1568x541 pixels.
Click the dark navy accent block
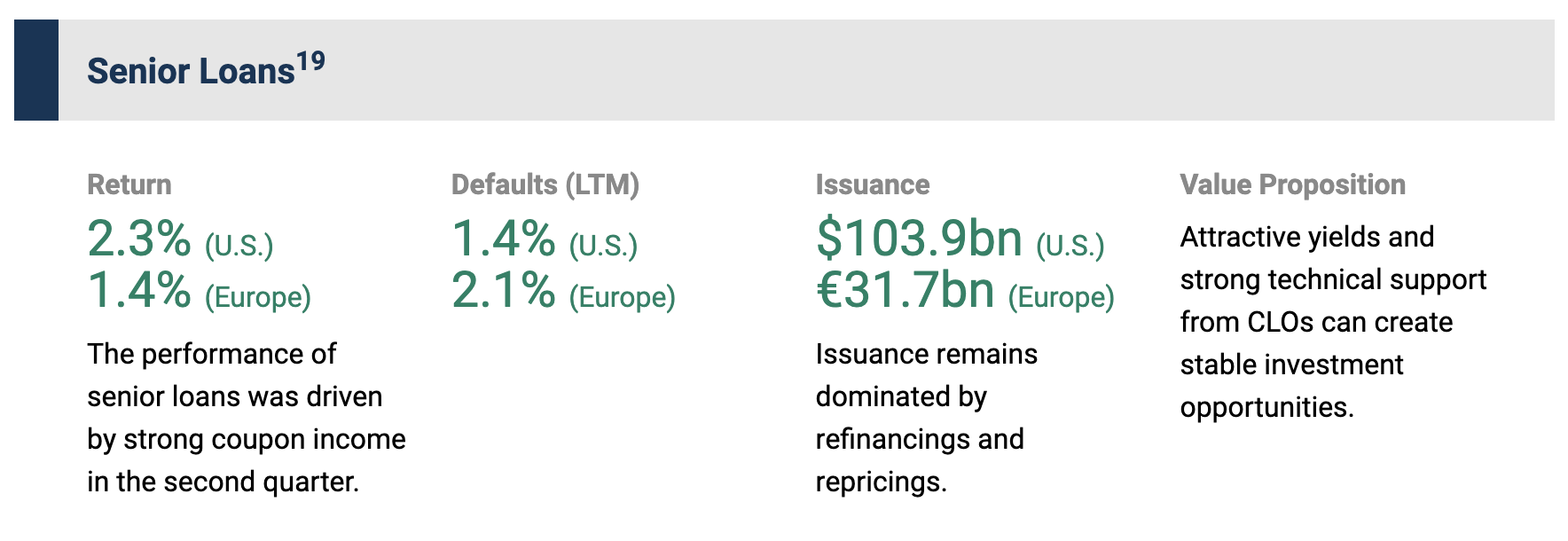click(36, 70)
